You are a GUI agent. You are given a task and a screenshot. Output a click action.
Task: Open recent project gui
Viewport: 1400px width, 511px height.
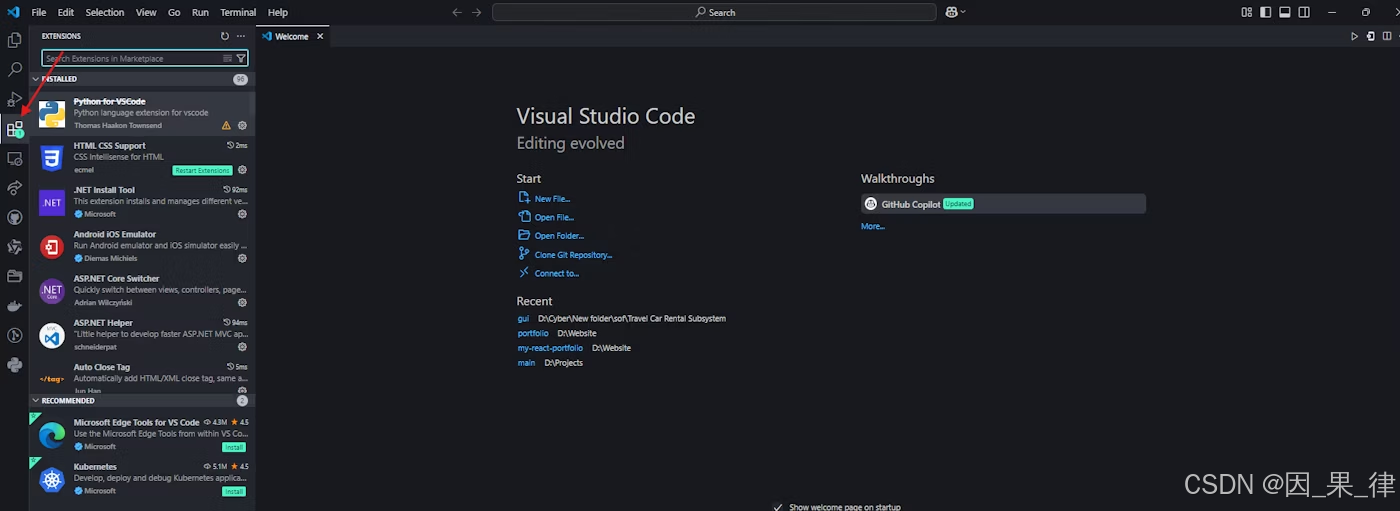pos(523,318)
